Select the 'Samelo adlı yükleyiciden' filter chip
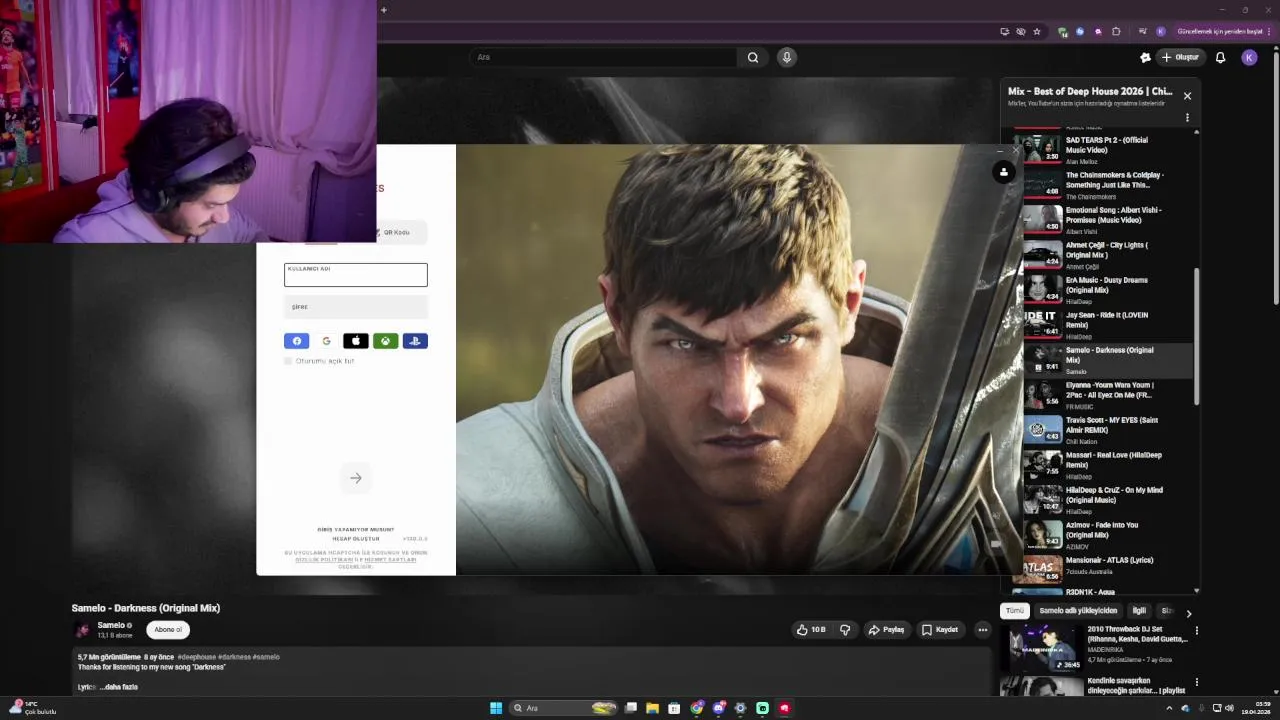 point(1078,611)
